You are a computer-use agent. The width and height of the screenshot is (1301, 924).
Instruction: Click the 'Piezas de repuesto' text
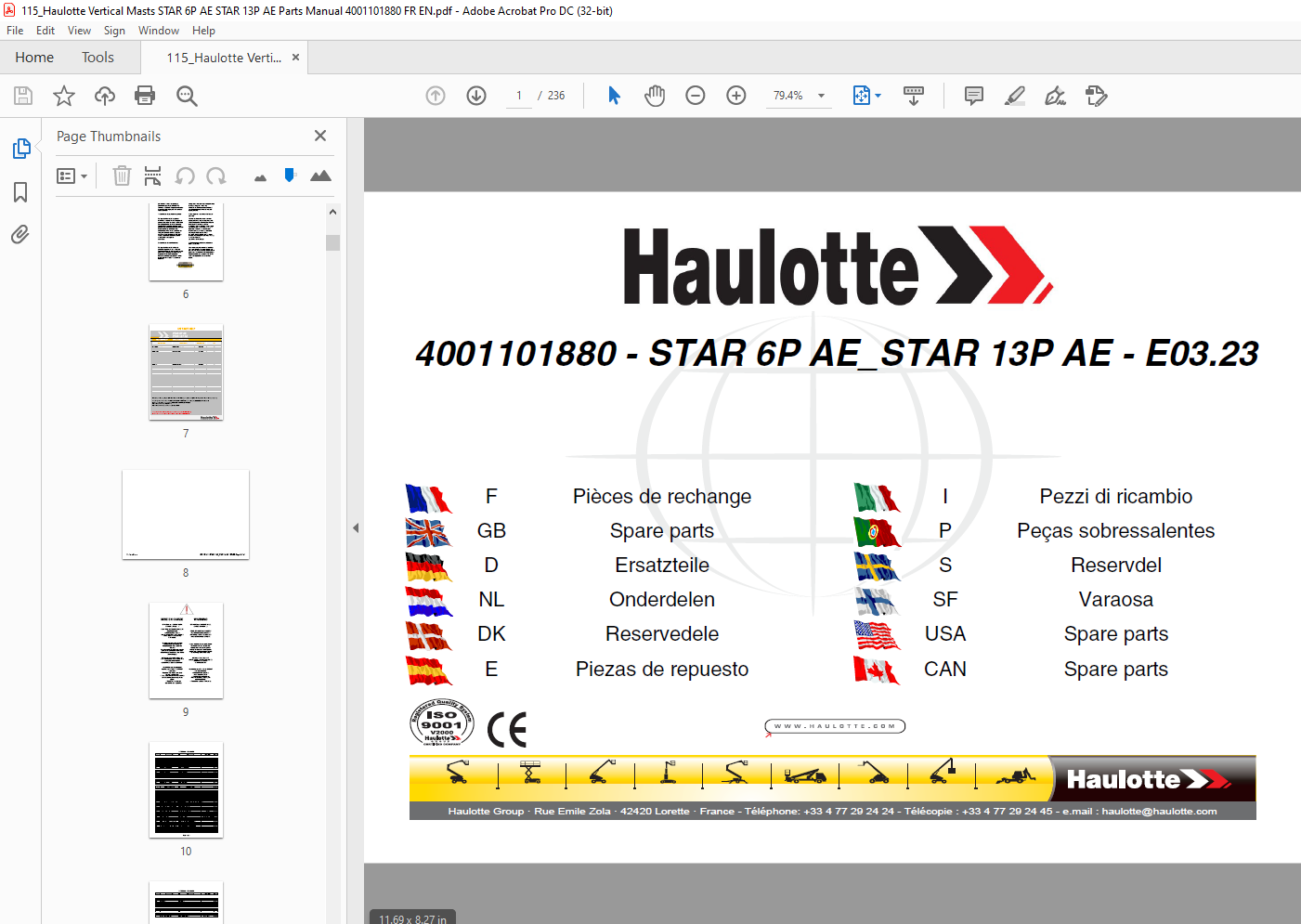(x=662, y=670)
